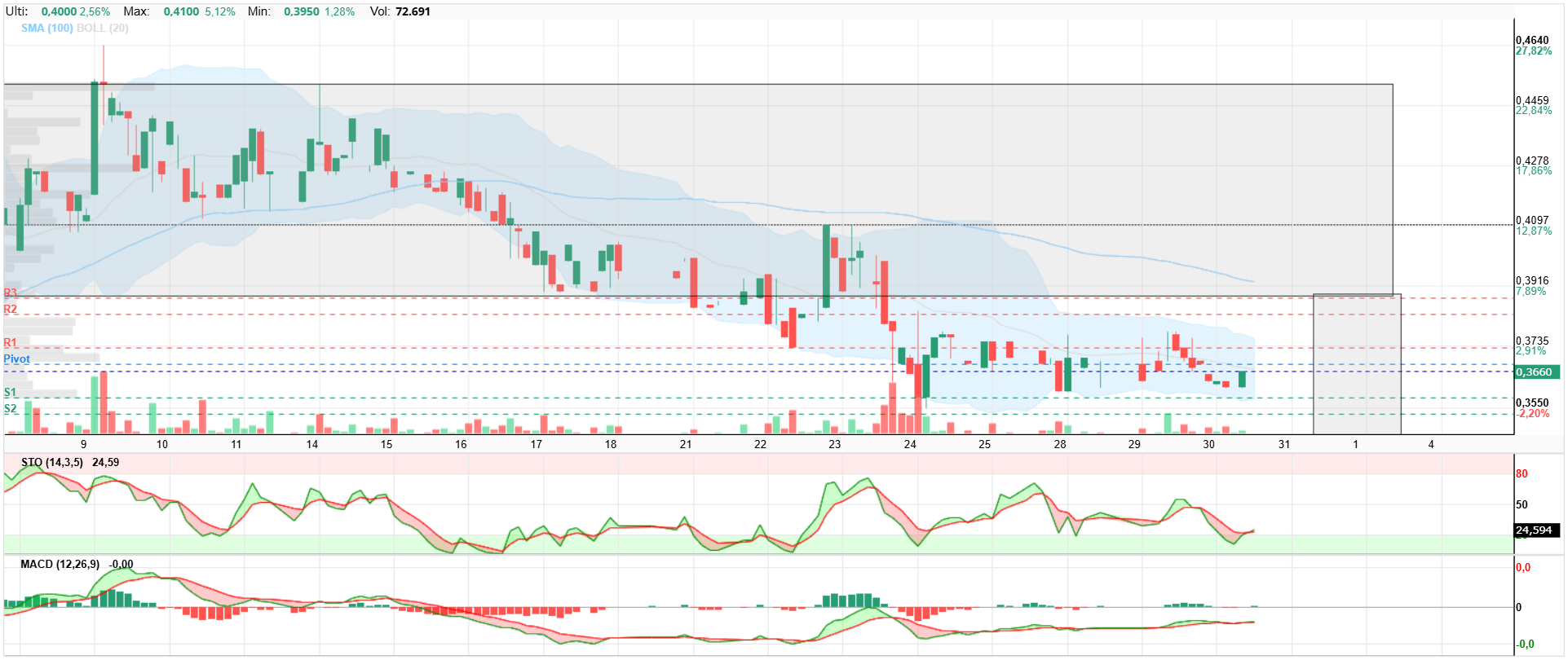Viewport: 1568px width, 660px height.
Task: Click the date label 24 on time axis
Action: point(910,444)
